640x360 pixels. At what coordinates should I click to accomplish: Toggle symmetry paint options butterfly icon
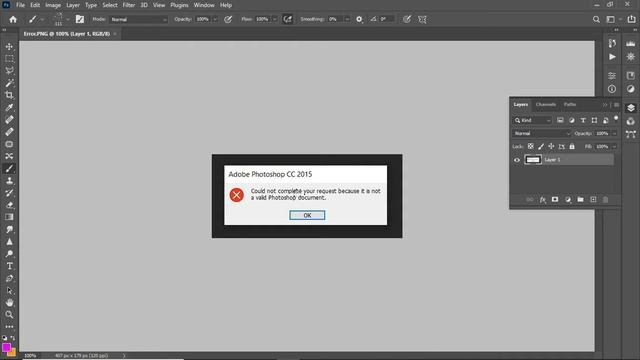[x=422, y=19]
